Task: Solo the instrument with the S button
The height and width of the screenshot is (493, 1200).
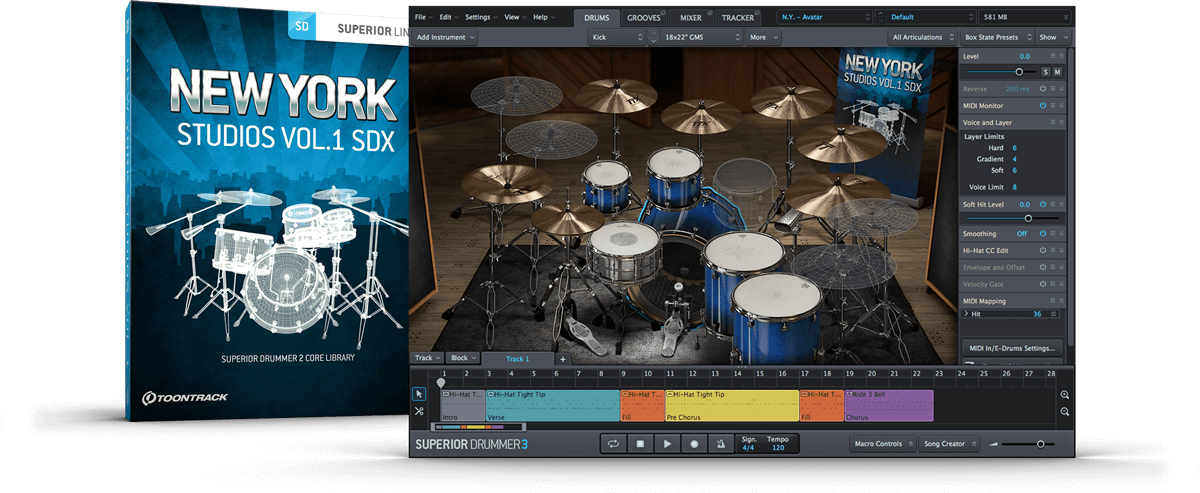Action: click(1046, 72)
